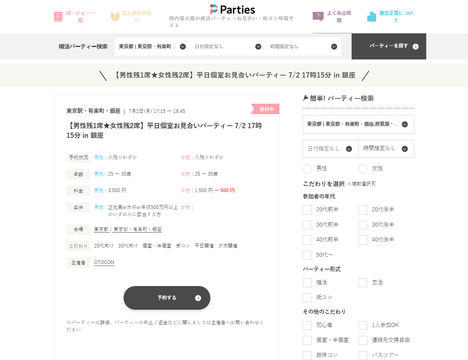Click the beginner's guide leaf icon

(115, 16)
